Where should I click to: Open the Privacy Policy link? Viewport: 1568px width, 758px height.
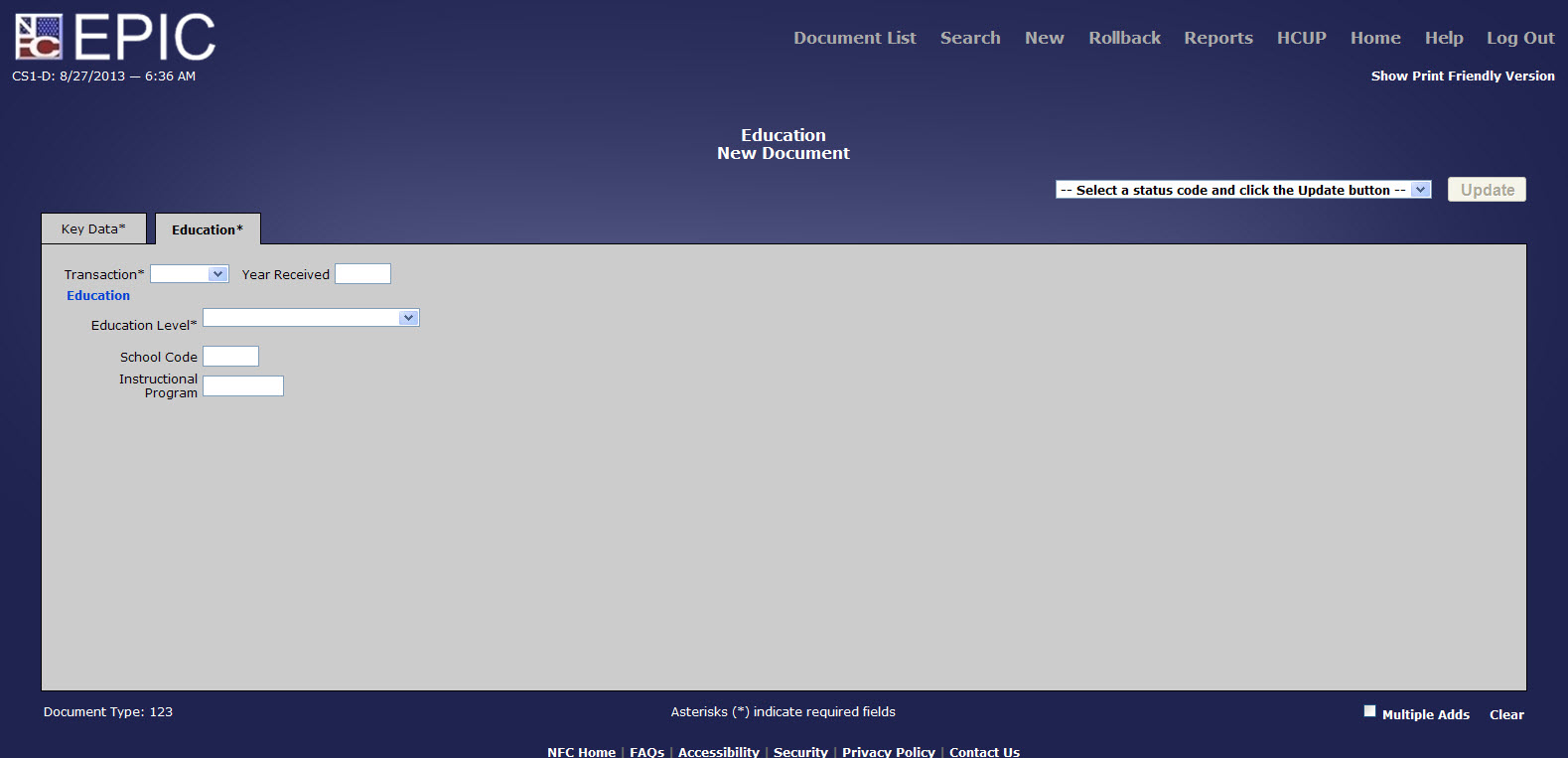[889, 752]
